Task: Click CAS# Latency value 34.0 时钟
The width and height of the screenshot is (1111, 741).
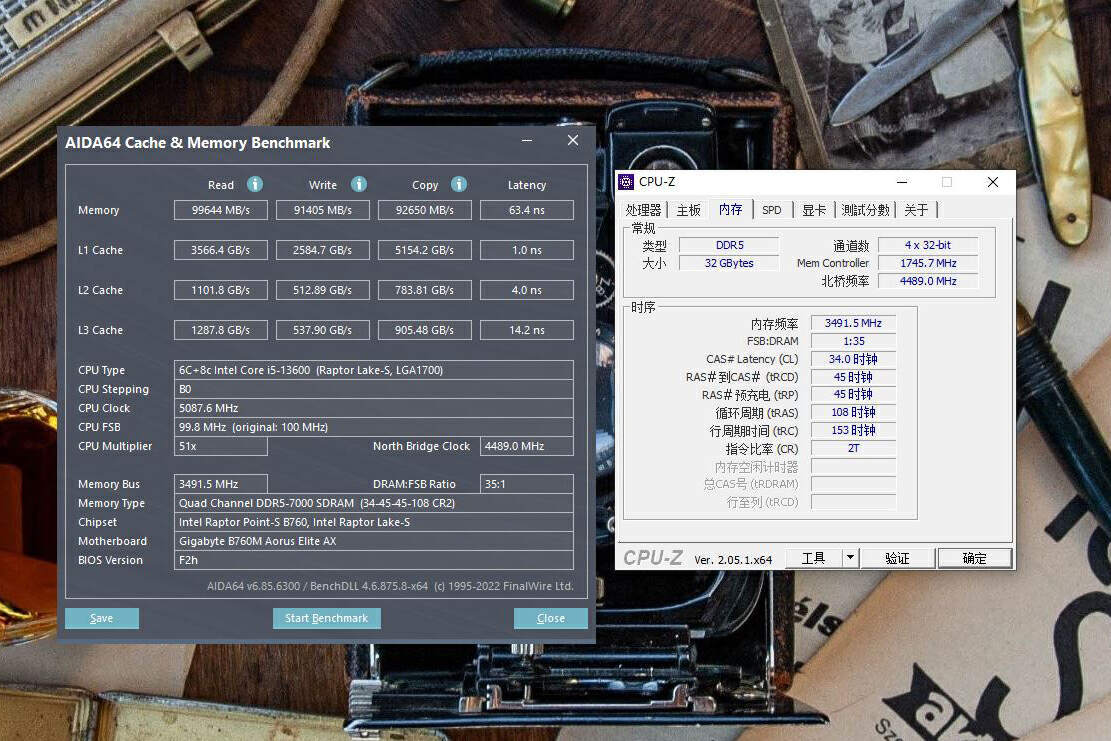Action: (x=853, y=359)
